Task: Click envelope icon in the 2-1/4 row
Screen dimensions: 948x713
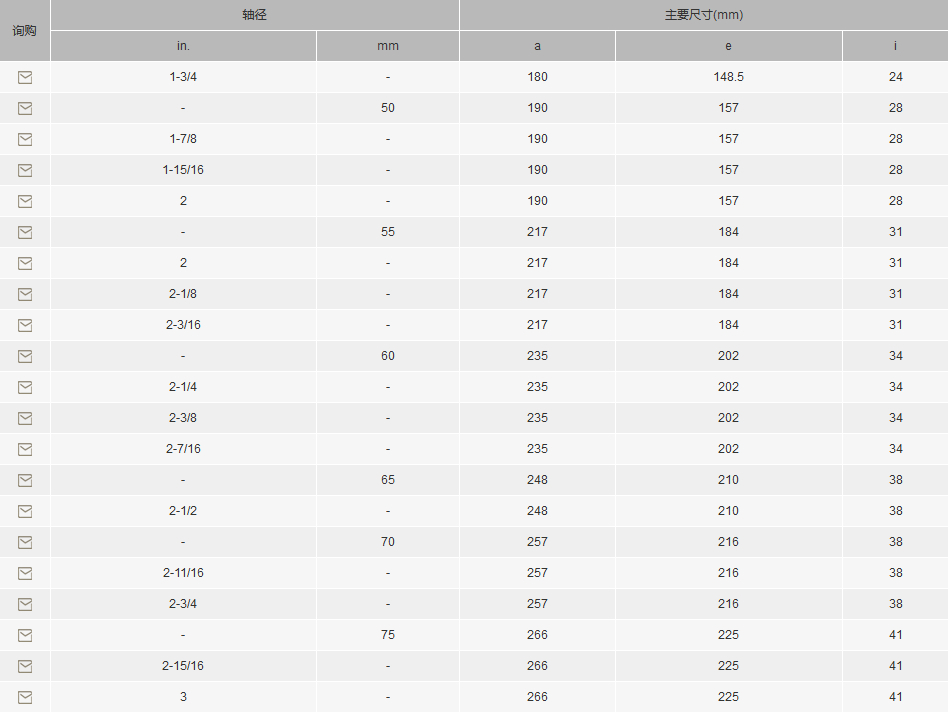Action: (x=25, y=387)
